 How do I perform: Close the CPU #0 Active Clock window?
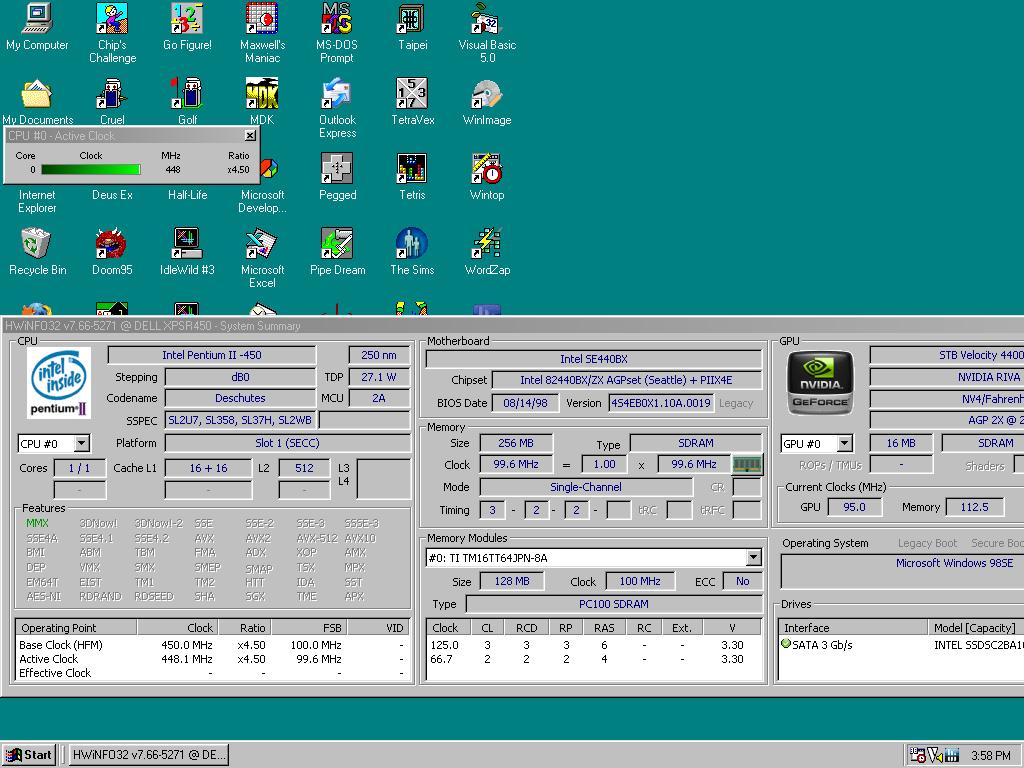(250, 136)
